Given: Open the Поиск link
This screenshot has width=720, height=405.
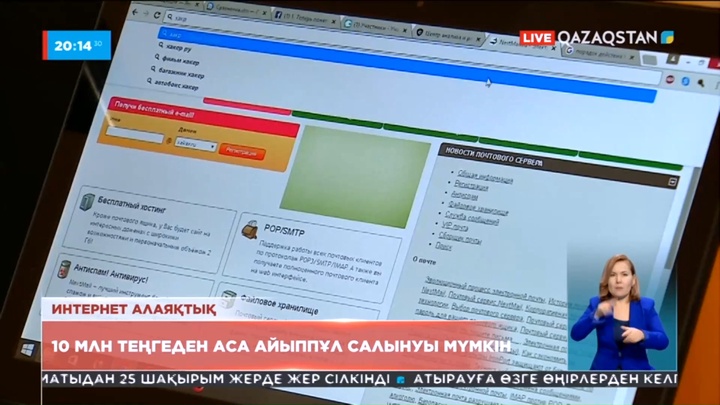Looking at the screenshot, I should coord(443,247).
